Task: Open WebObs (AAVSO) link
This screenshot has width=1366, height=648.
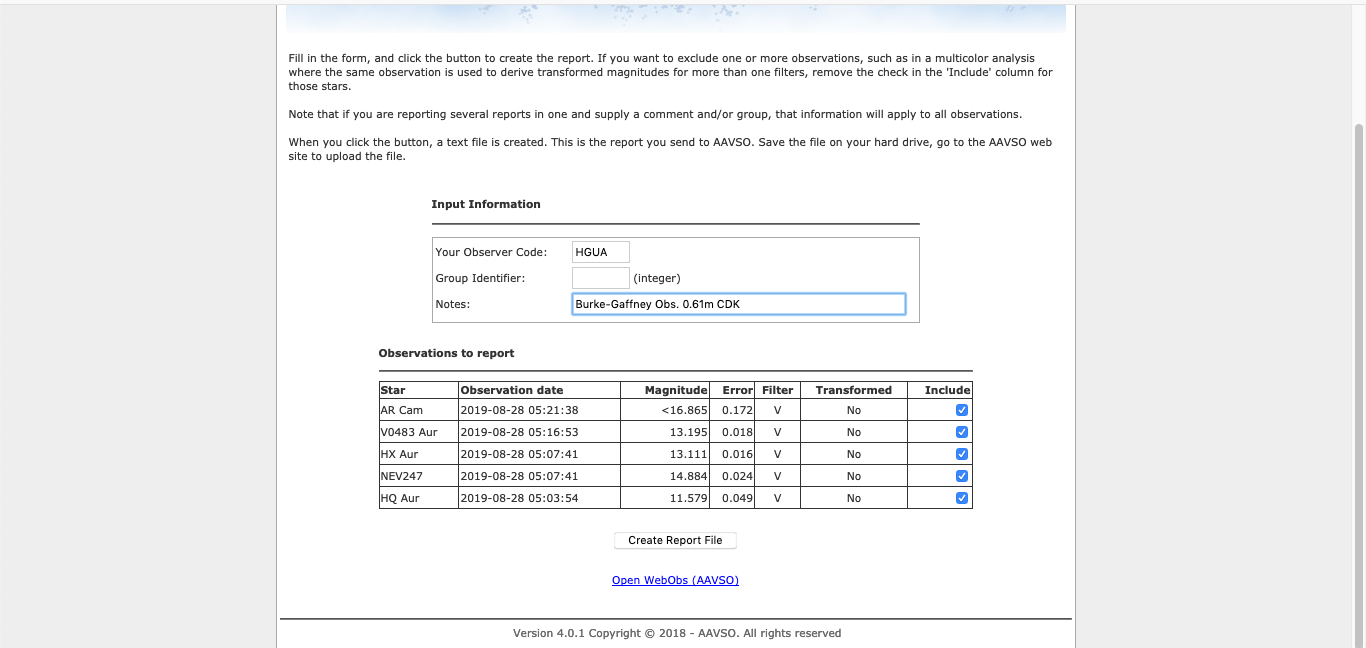Action: pyautogui.click(x=675, y=580)
